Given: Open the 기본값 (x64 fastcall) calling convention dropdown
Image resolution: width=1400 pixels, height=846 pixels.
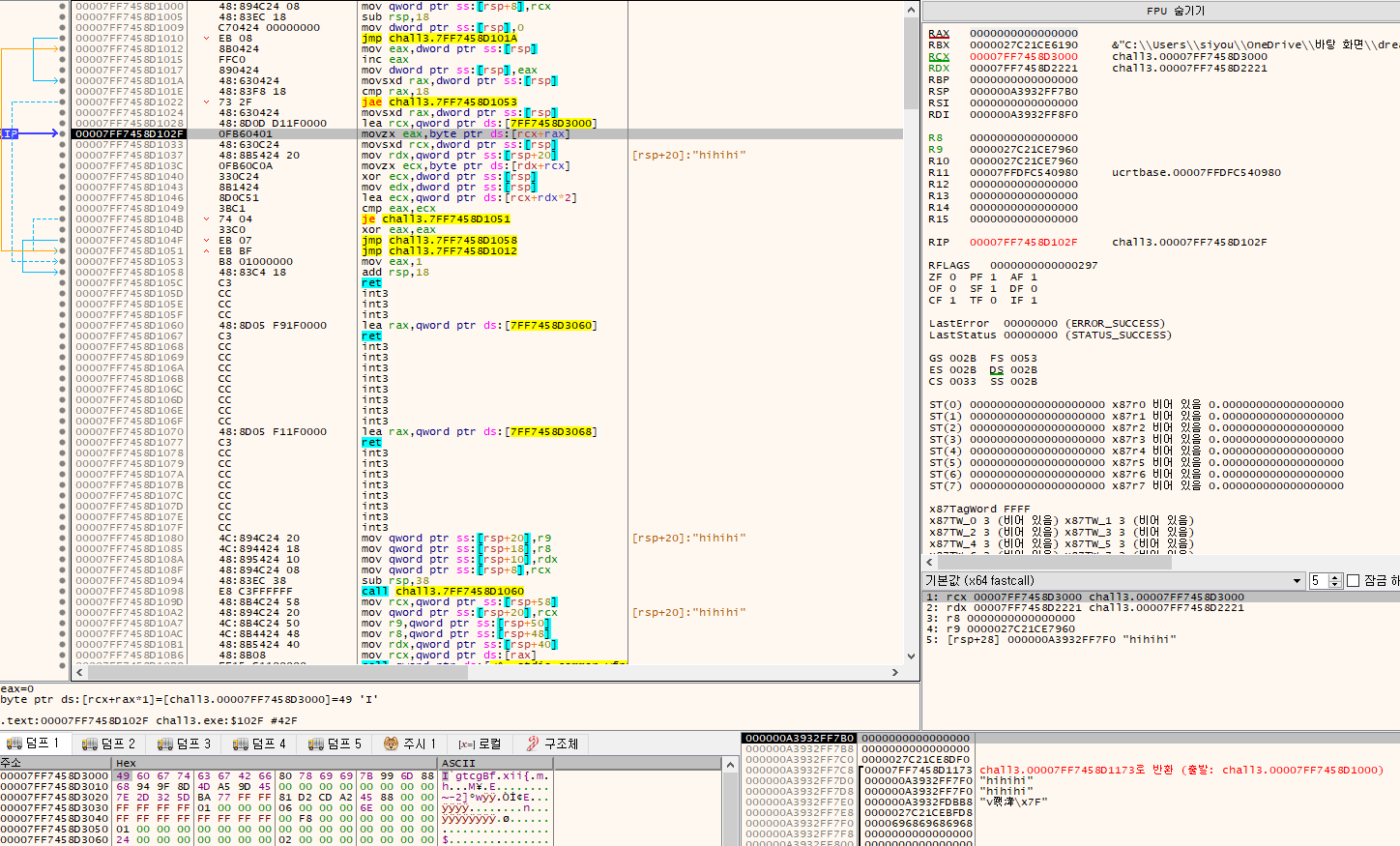Looking at the screenshot, I should (x=1114, y=580).
